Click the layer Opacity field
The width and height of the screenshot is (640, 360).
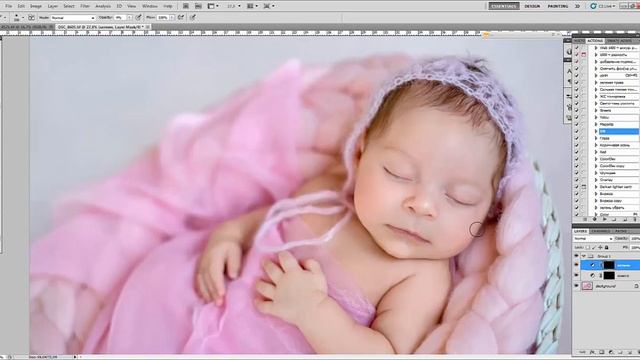(x=635, y=238)
